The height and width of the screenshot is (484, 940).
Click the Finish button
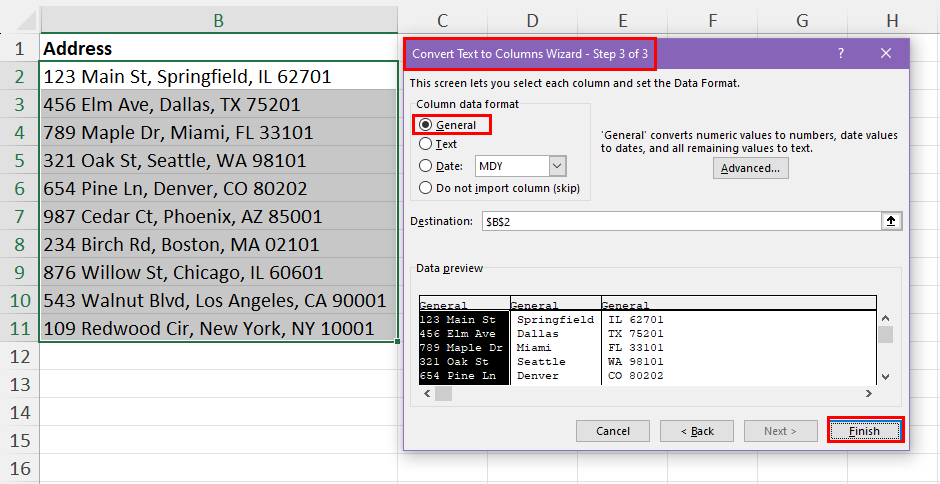pos(865,431)
